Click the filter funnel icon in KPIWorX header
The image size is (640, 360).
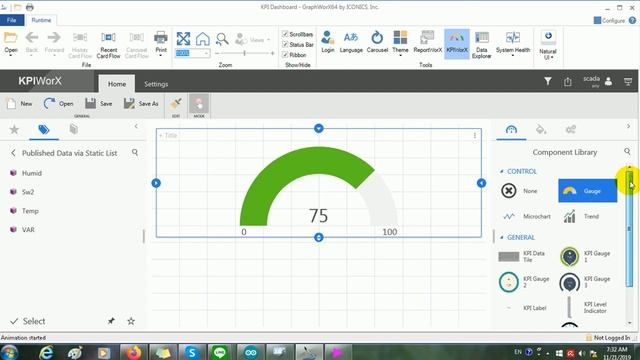click(x=548, y=82)
